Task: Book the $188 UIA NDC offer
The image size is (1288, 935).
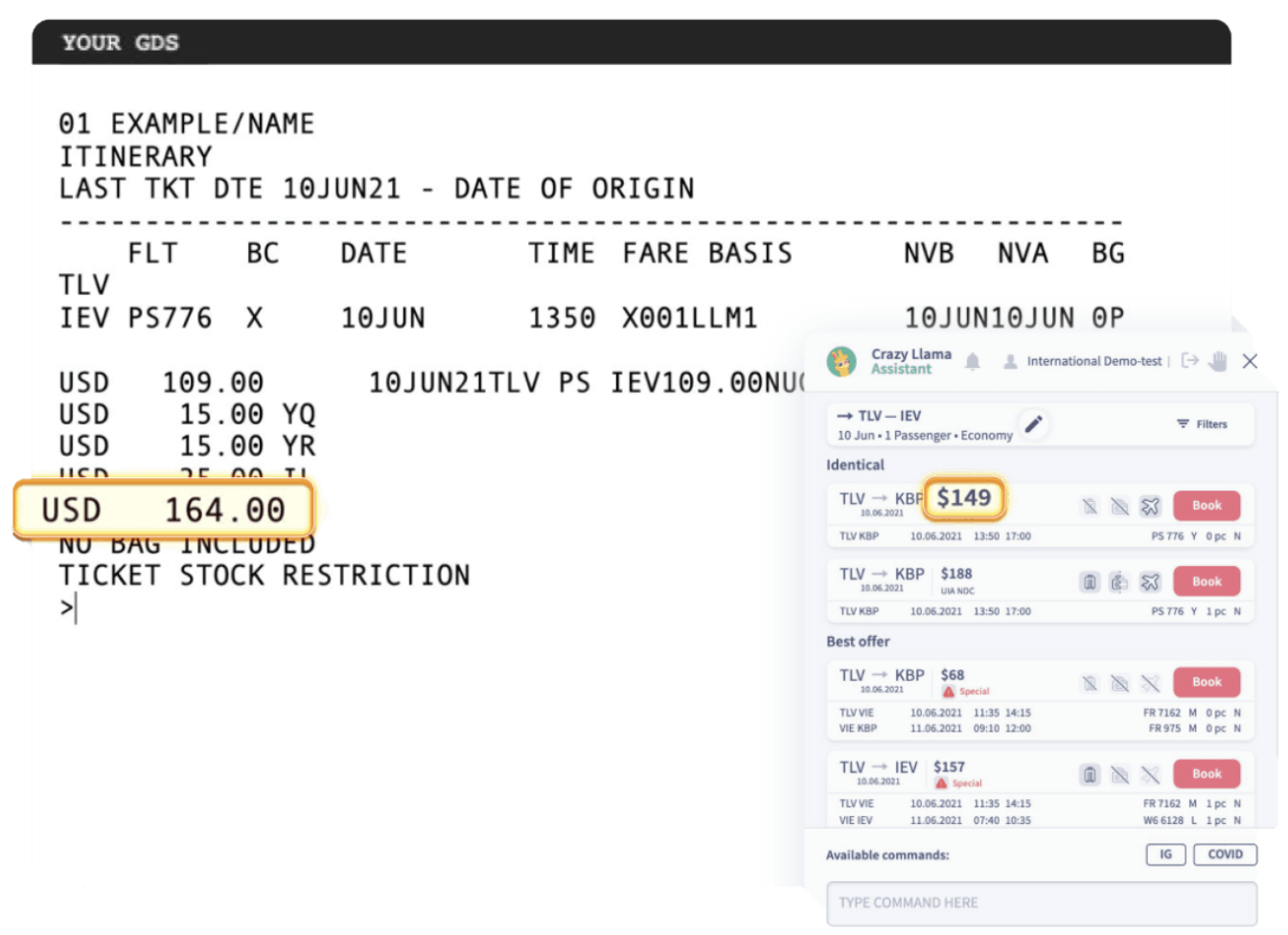Action: [x=1207, y=582]
